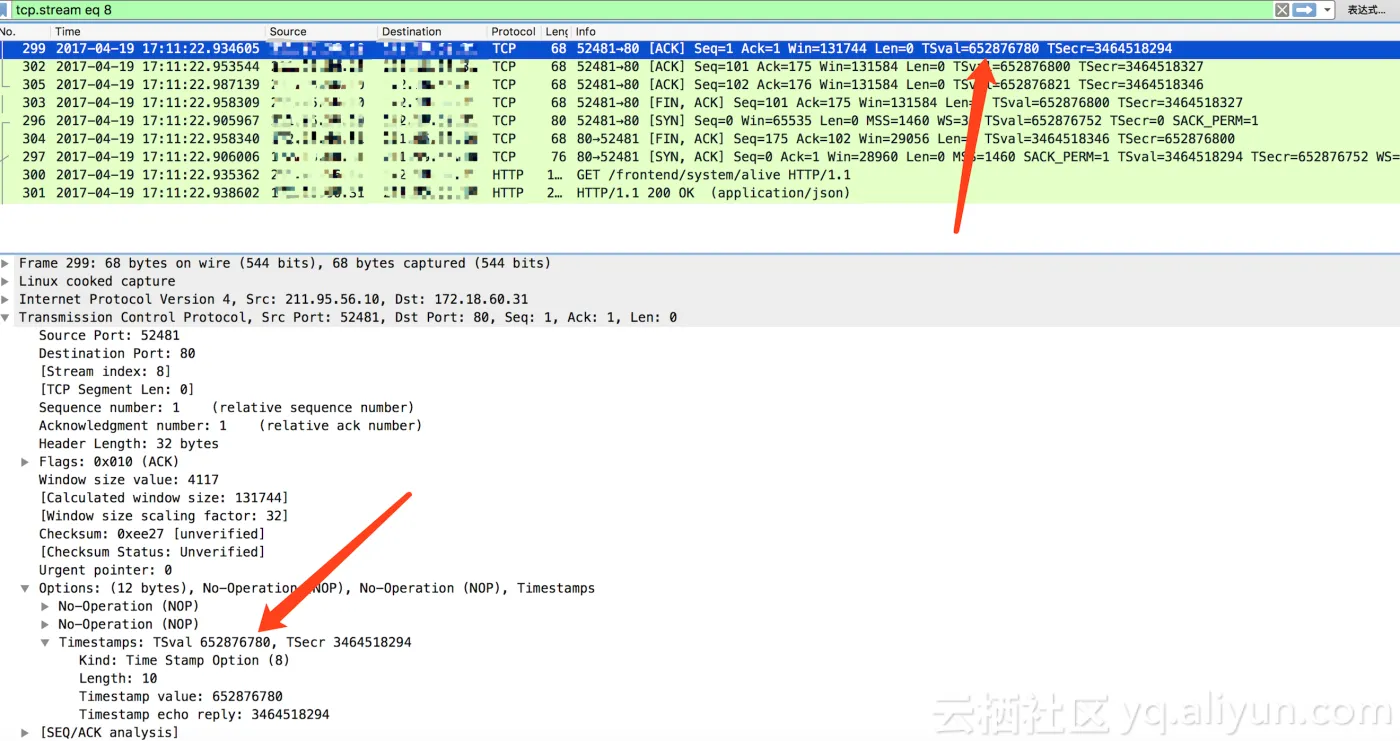1400x741 pixels.
Task: Select packet 303 FIN, ACK from port 52481
Action: pos(700,102)
